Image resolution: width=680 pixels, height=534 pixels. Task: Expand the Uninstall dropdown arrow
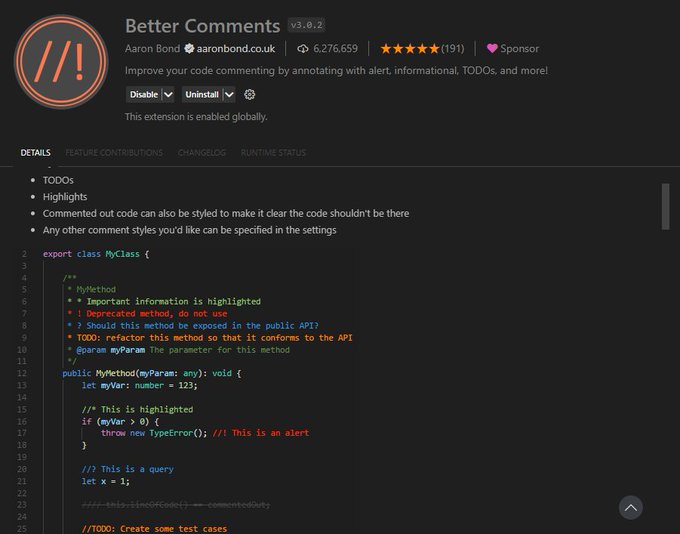point(229,95)
